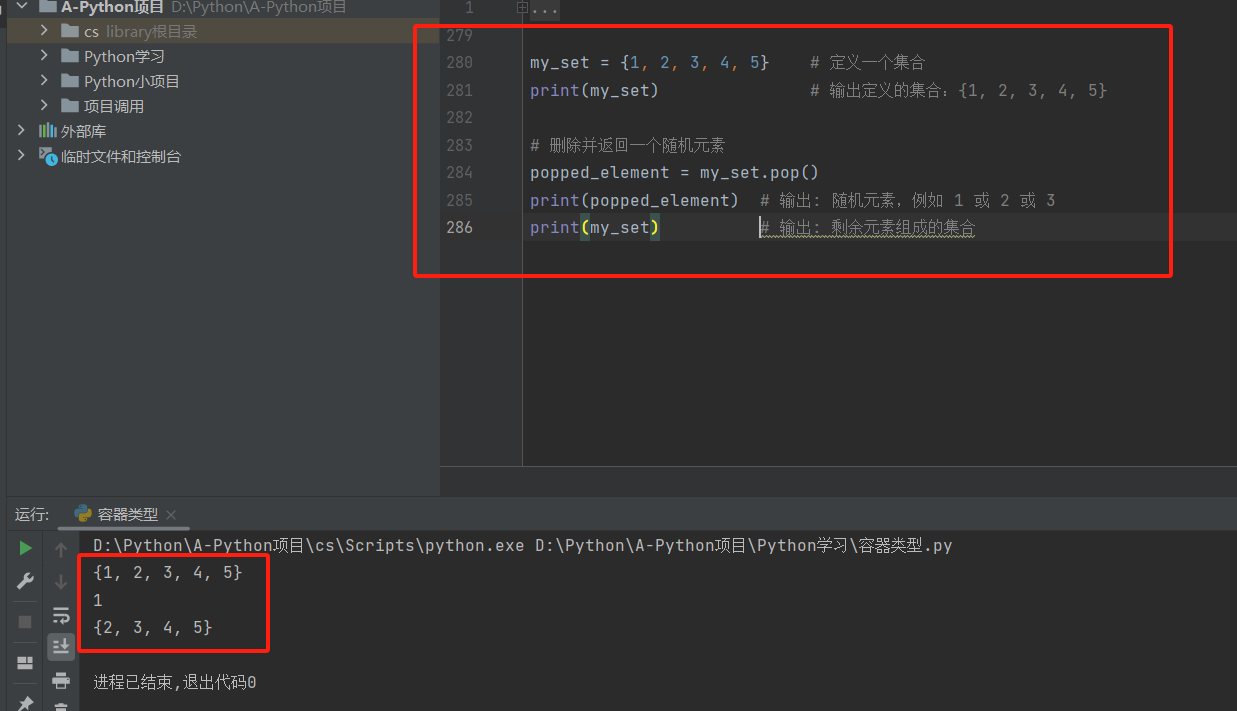
Task: Click the '运行:' panel label
Action: 32,514
